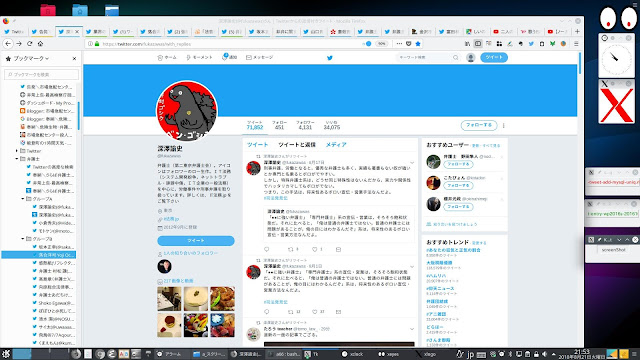
Task: Open the Firefox library icon
Action: [467, 44]
